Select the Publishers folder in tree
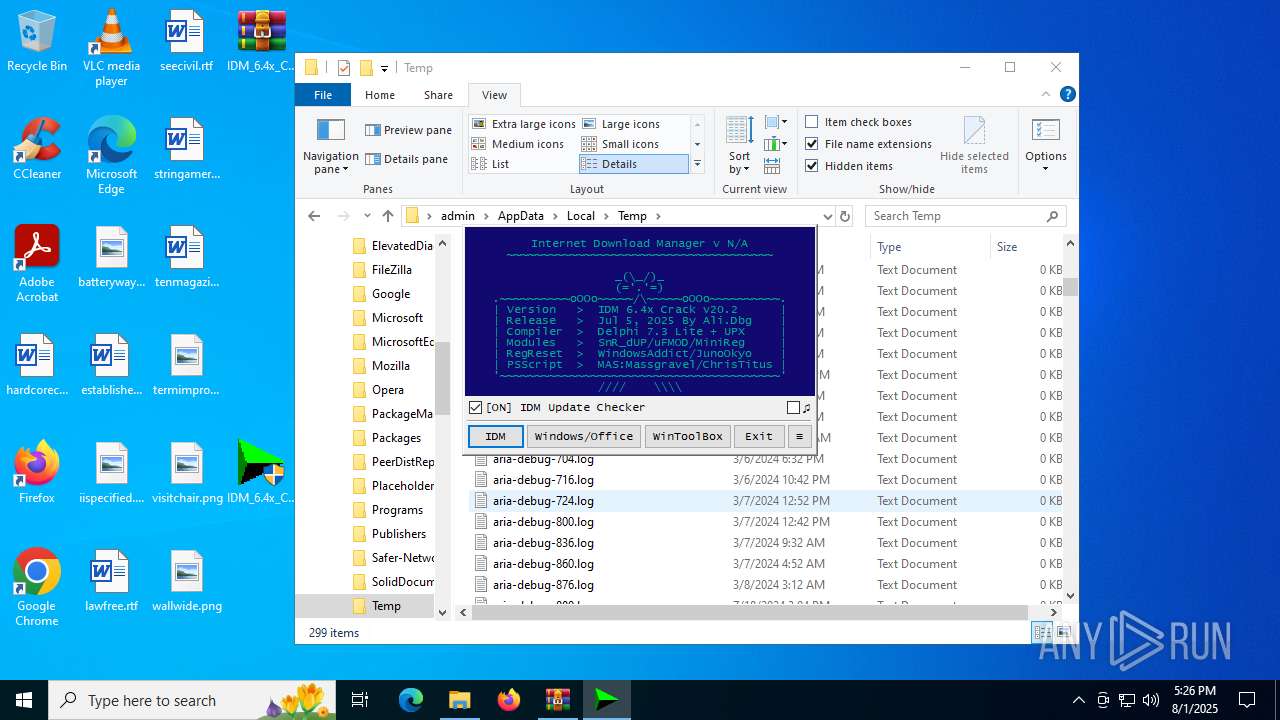Screen dimensions: 1280x720 (398, 534)
